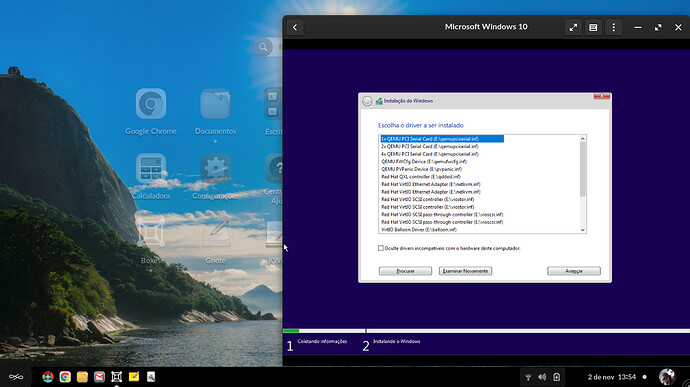Click the driver list scrollbar thumb
This screenshot has height=387, width=690.
pos(583,170)
